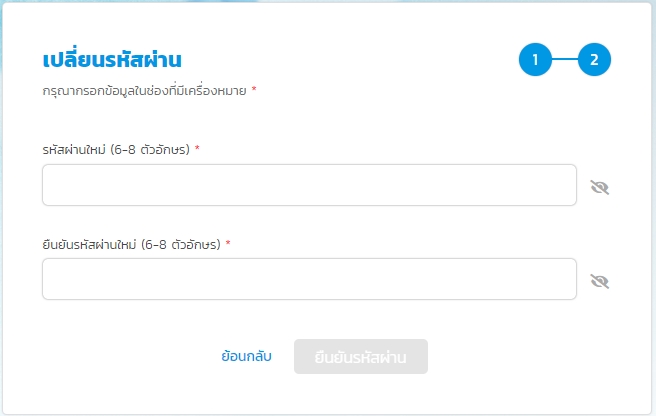Click the red asterisk beside the รหัสผ่านใหม่ label
The height and width of the screenshot is (416, 656).
coord(197,149)
